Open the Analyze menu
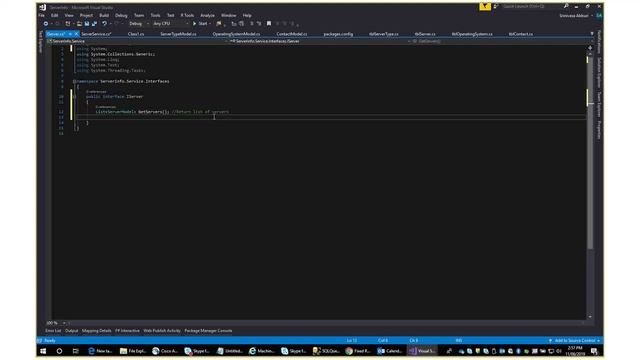Screen dimensions: 640x360 (207, 16)
